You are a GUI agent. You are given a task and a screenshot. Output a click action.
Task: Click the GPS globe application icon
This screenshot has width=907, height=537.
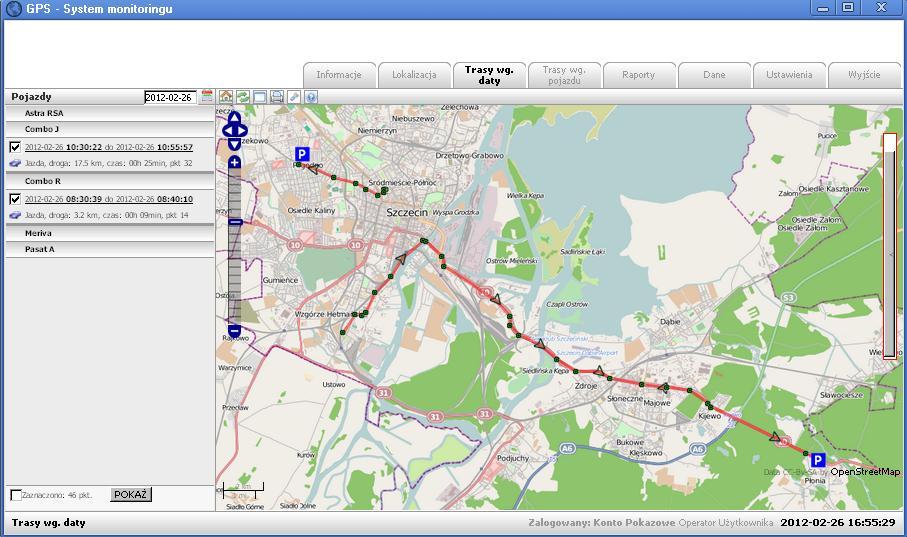pos(13,9)
